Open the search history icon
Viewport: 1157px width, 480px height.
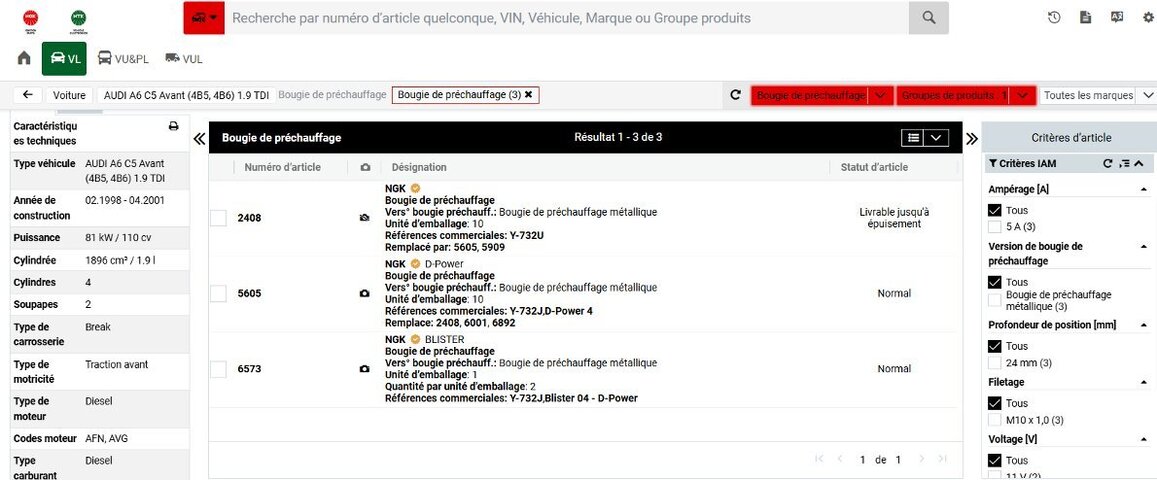(x=1054, y=18)
